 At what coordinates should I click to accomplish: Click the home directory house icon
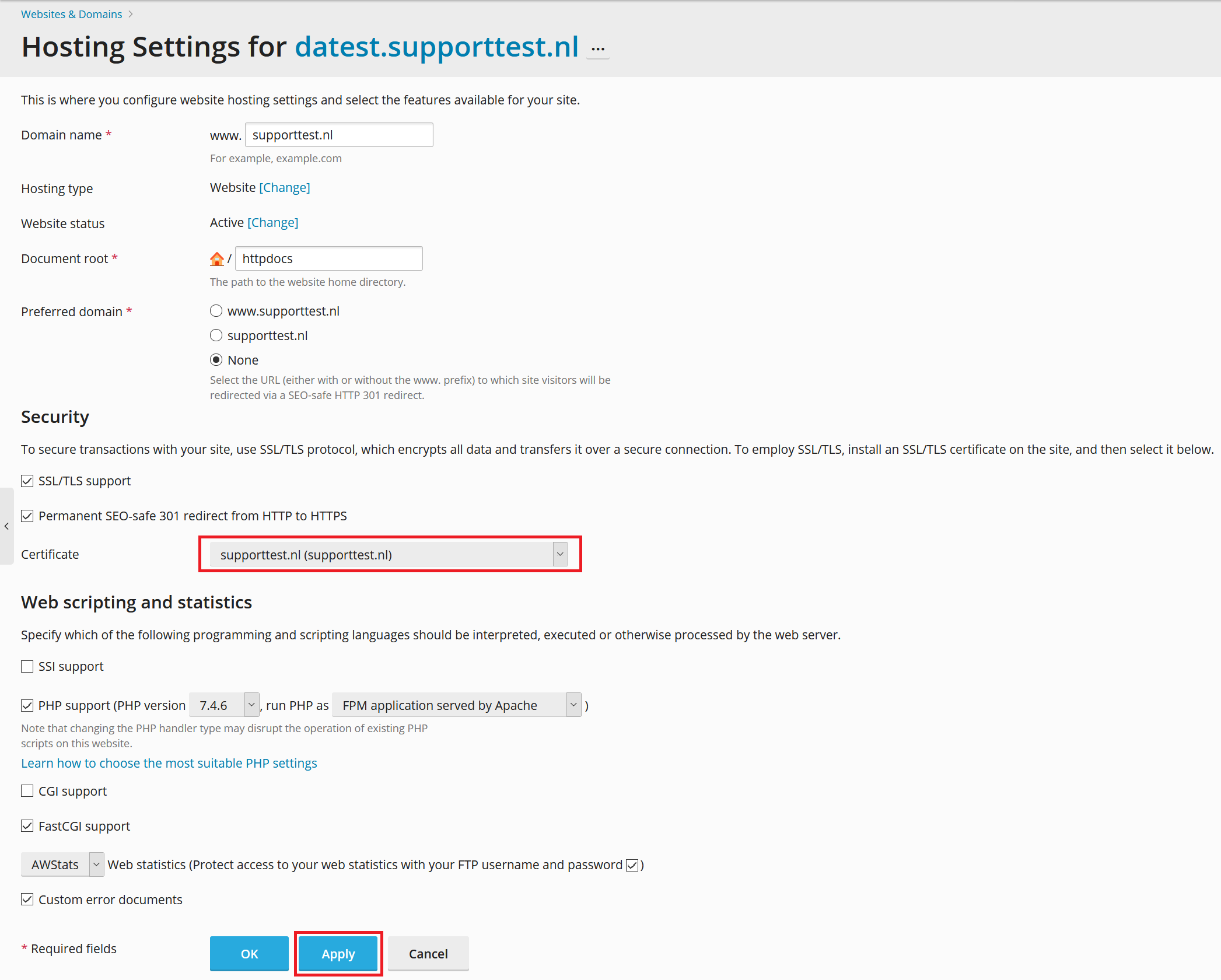point(217,259)
